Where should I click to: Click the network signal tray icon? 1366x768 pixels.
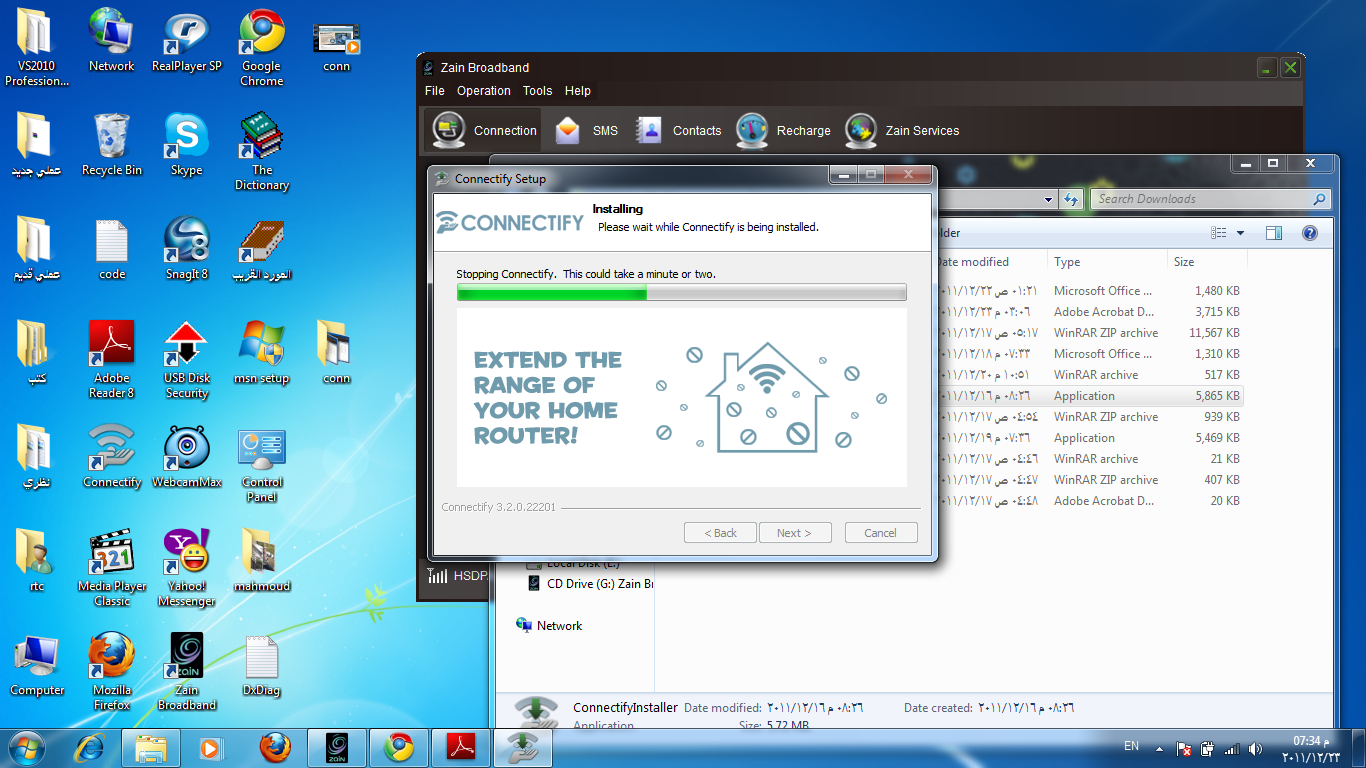(x=1231, y=748)
